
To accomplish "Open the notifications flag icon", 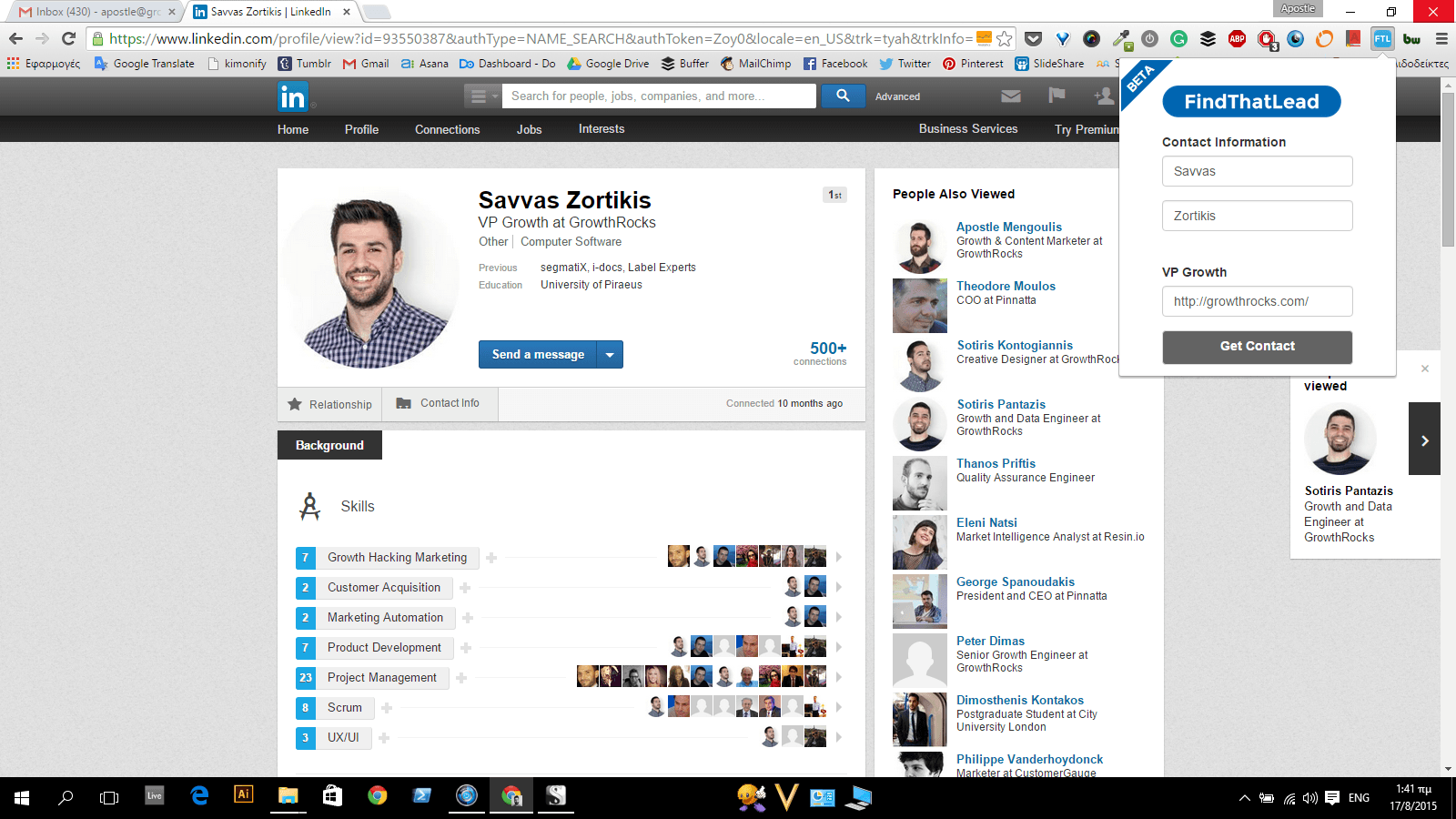I will pyautogui.click(x=1057, y=96).
